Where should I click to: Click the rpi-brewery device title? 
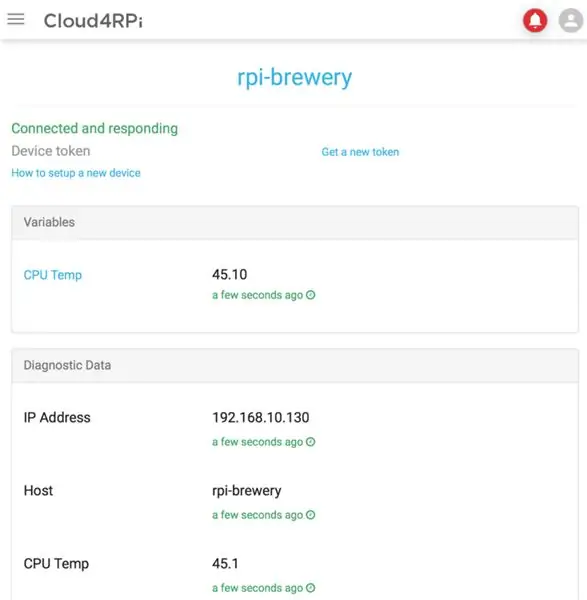(294, 78)
